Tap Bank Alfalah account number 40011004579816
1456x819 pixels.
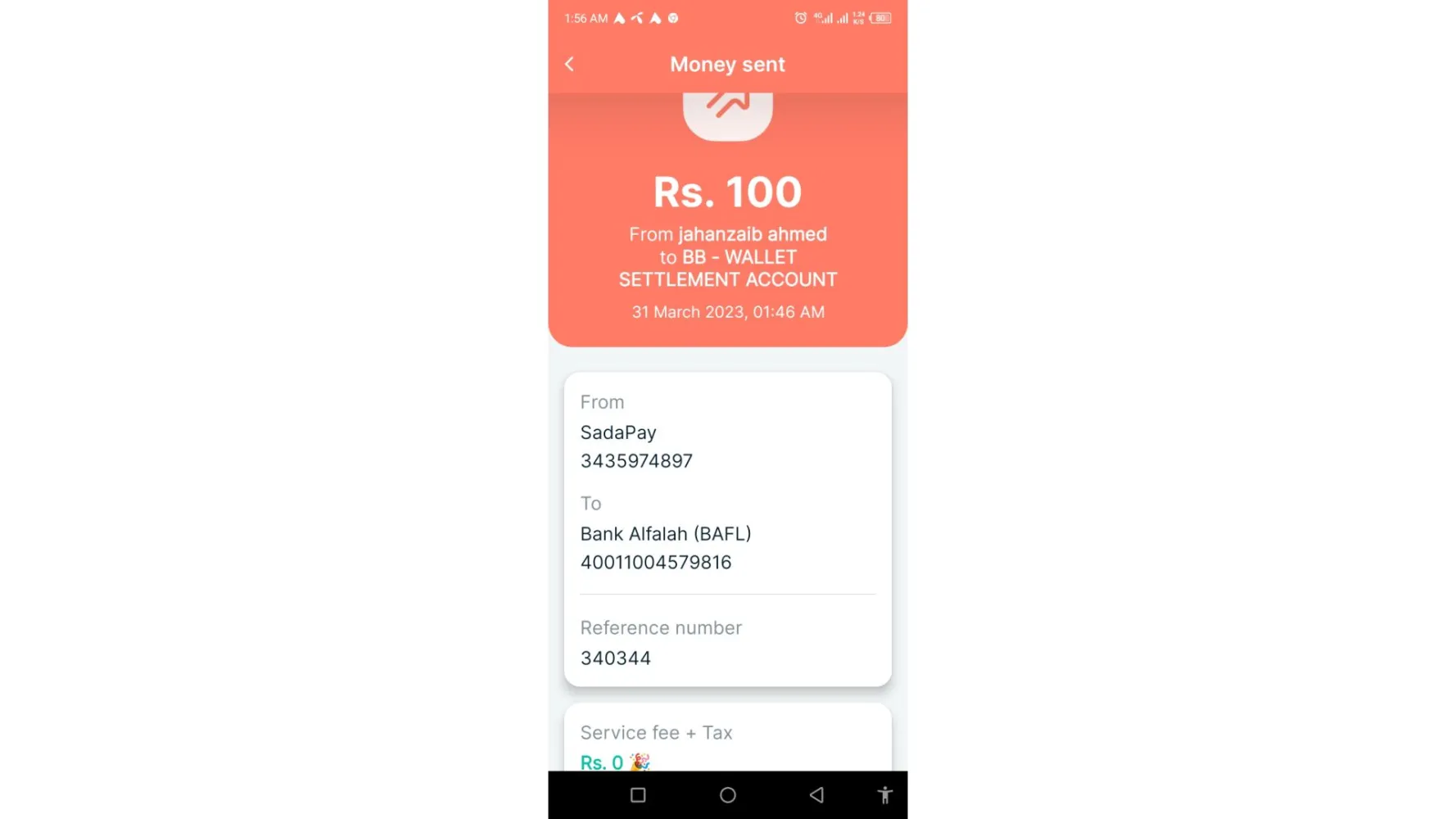point(656,563)
